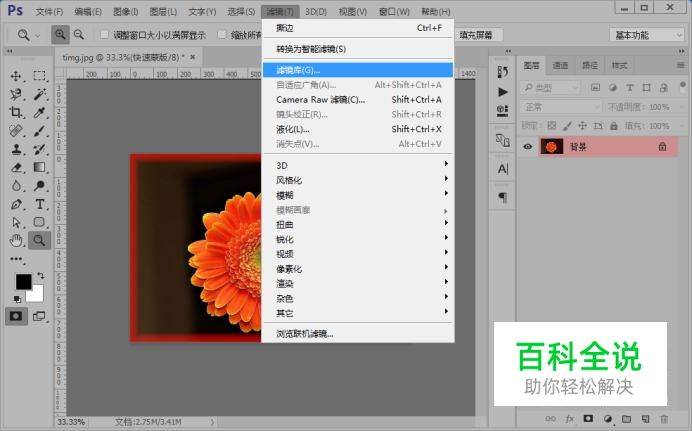Click the 填充屏幕 button

point(478,35)
